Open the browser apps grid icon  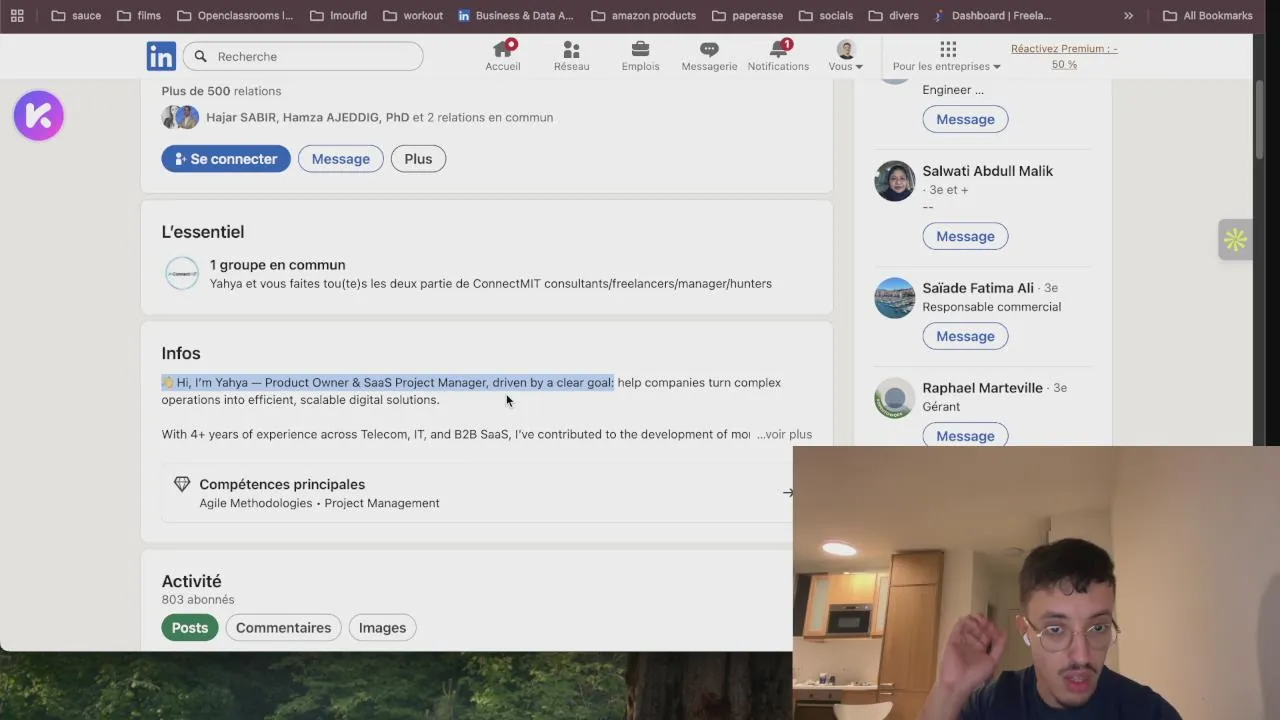(x=17, y=16)
